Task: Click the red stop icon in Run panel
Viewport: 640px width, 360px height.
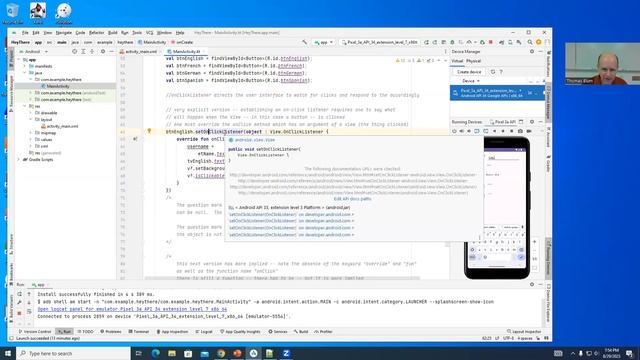Action: 19,313
